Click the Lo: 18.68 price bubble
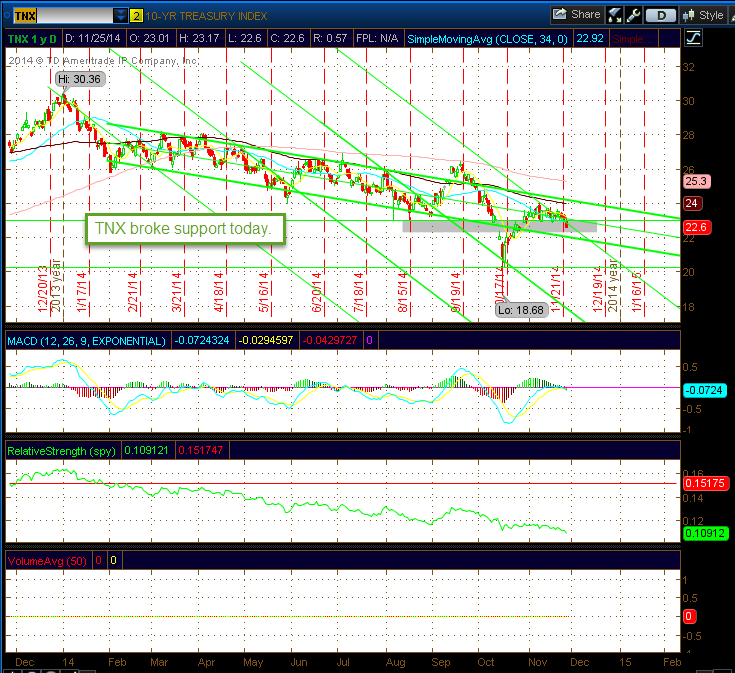735x673 pixels. pos(521,310)
